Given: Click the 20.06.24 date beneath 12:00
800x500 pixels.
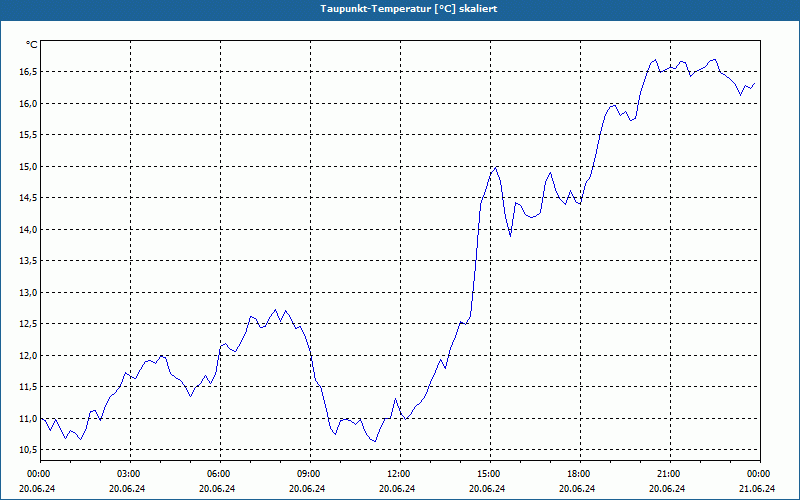Looking at the screenshot, I should 397,488.
